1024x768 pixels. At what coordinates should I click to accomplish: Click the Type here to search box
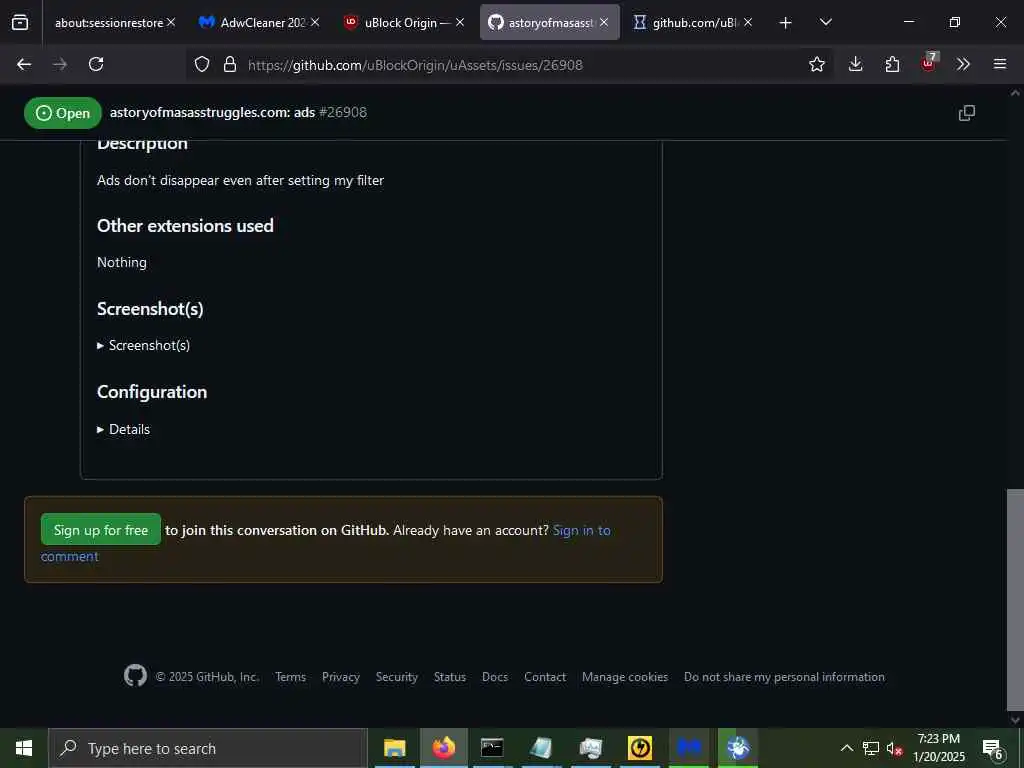click(x=208, y=748)
